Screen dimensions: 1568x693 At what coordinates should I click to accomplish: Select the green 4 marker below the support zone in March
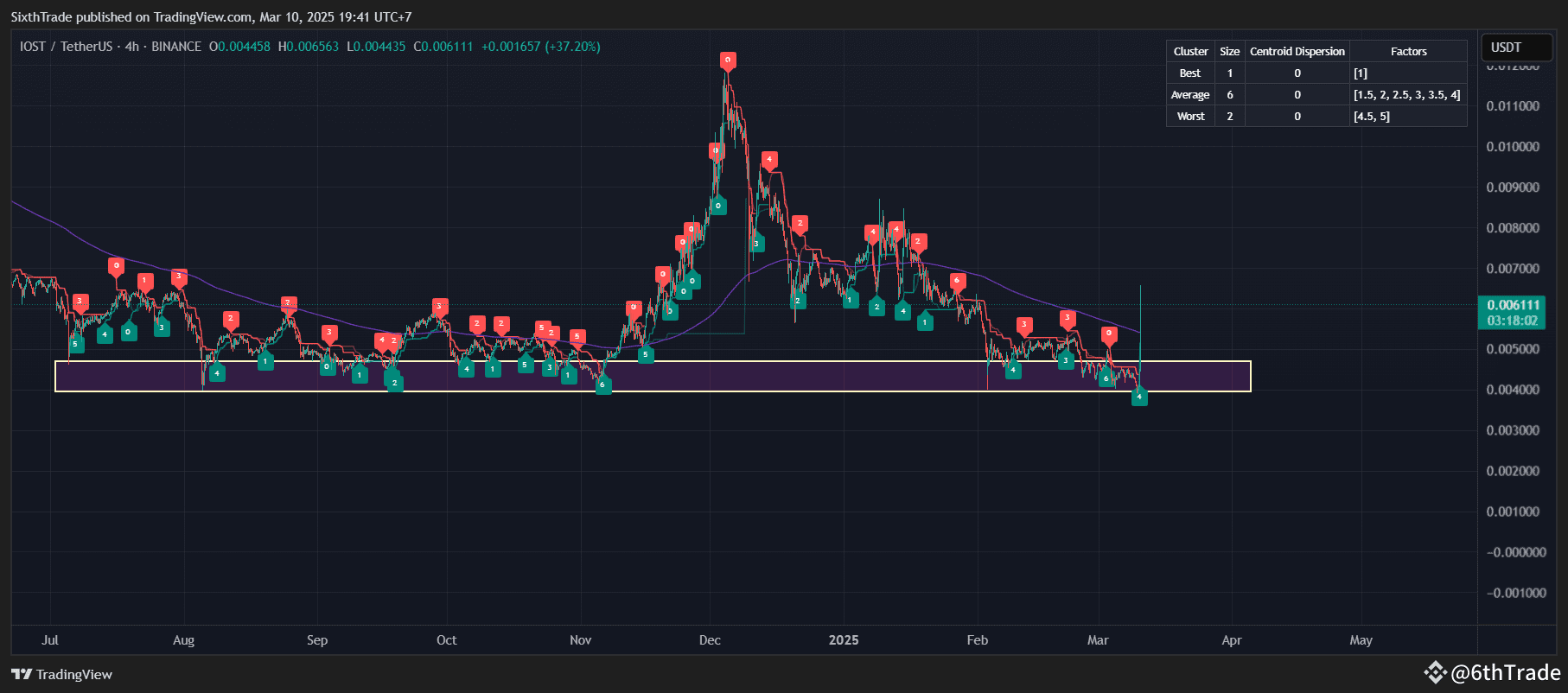1139,396
